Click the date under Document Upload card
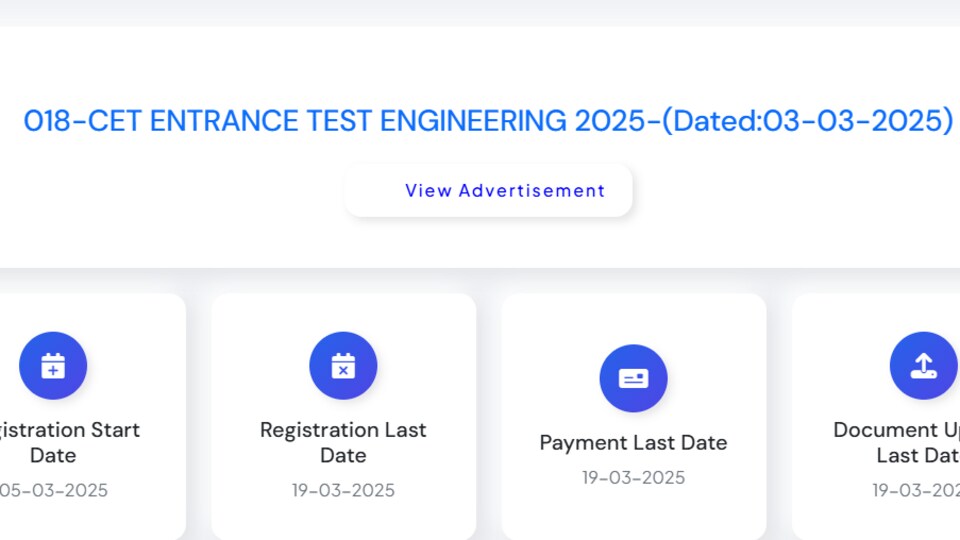This screenshot has height=540, width=960. [916, 490]
